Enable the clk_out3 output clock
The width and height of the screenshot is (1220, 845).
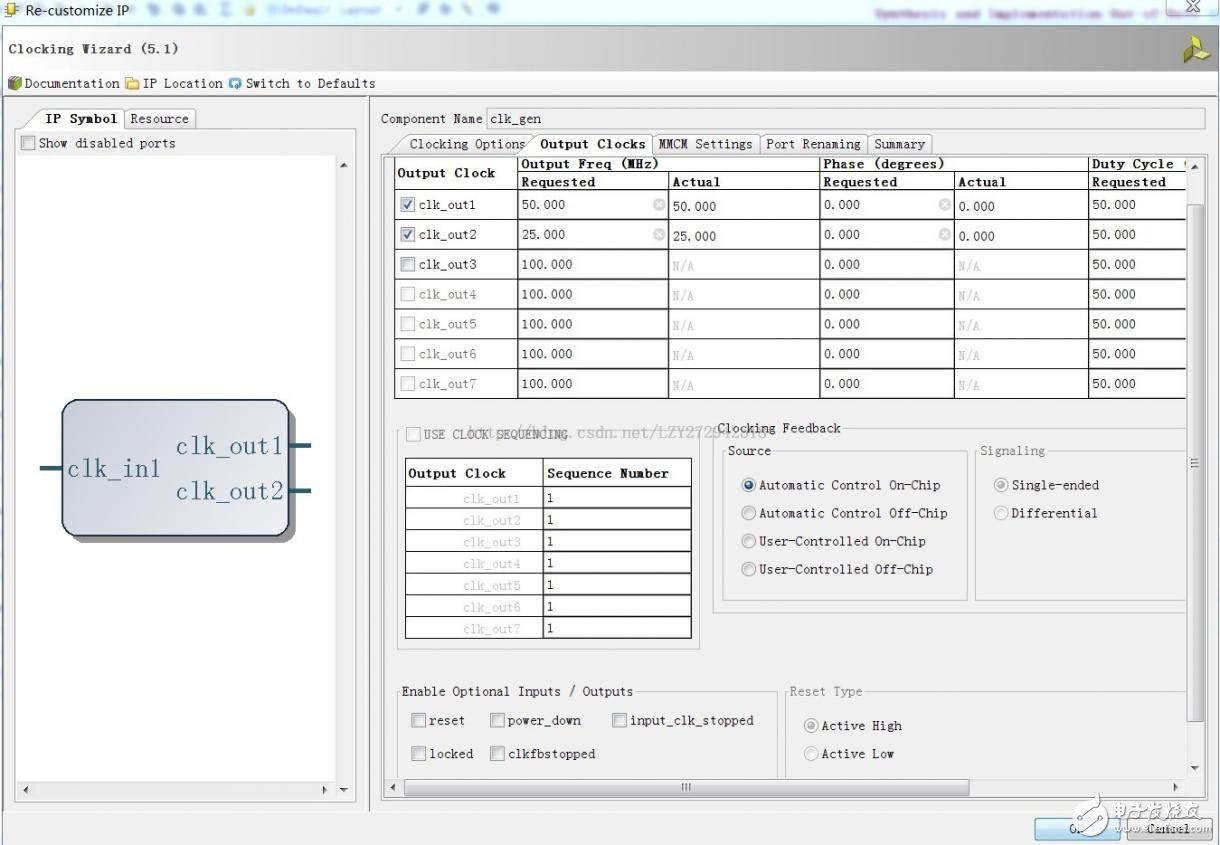[407, 265]
